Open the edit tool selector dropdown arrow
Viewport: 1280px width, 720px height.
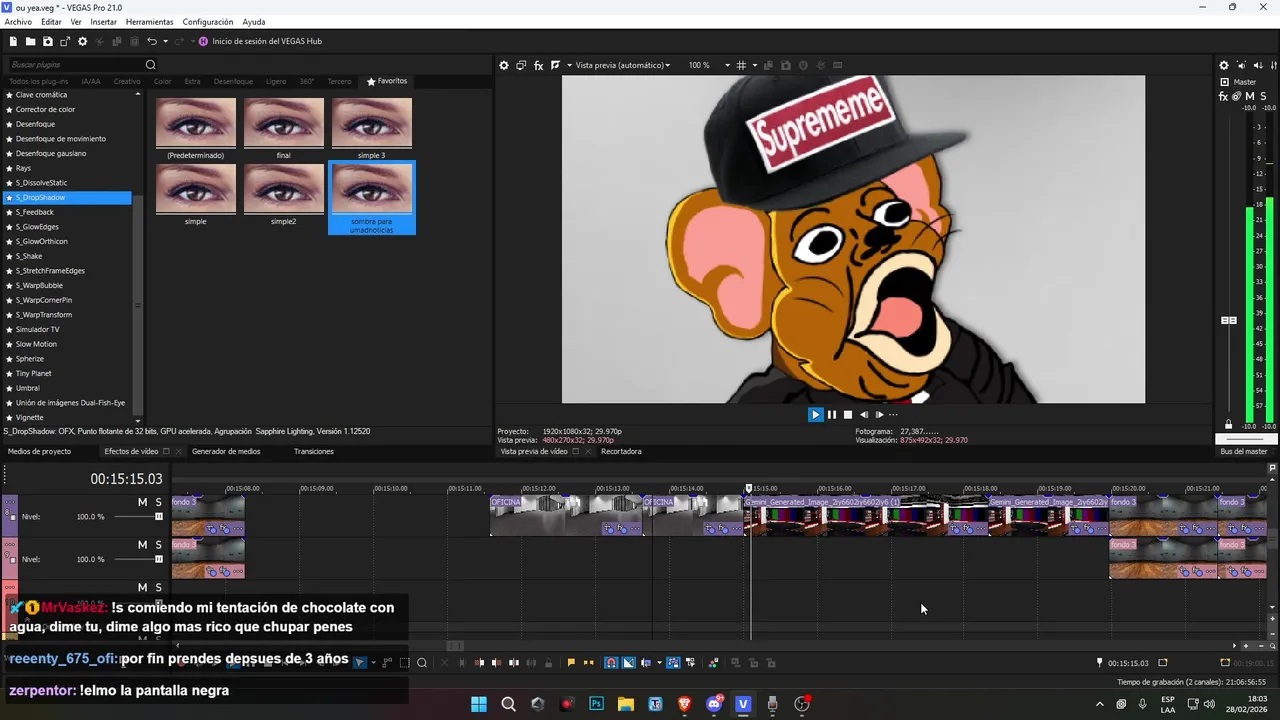click(373, 663)
